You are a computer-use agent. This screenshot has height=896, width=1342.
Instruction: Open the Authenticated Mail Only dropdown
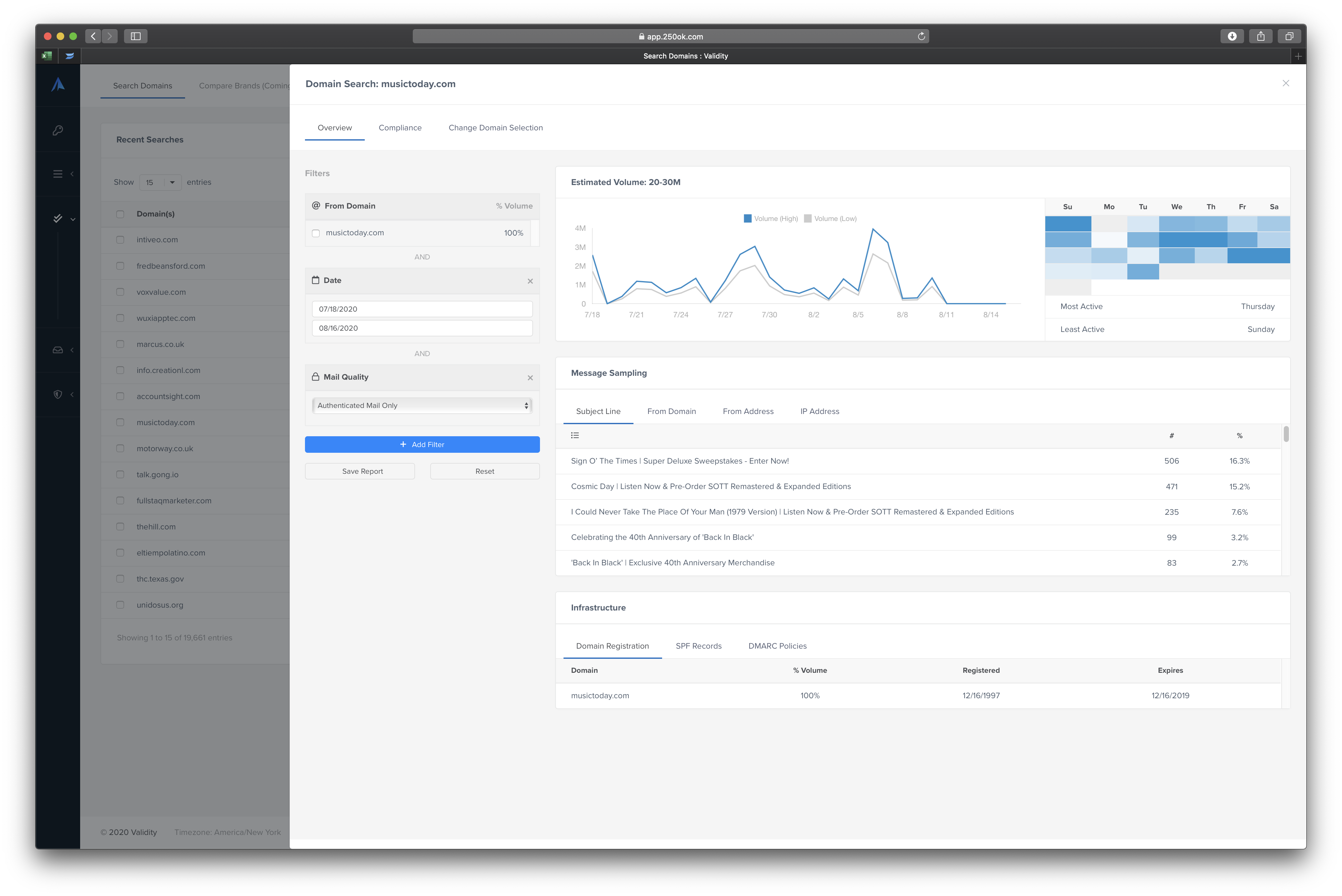(x=422, y=406)
